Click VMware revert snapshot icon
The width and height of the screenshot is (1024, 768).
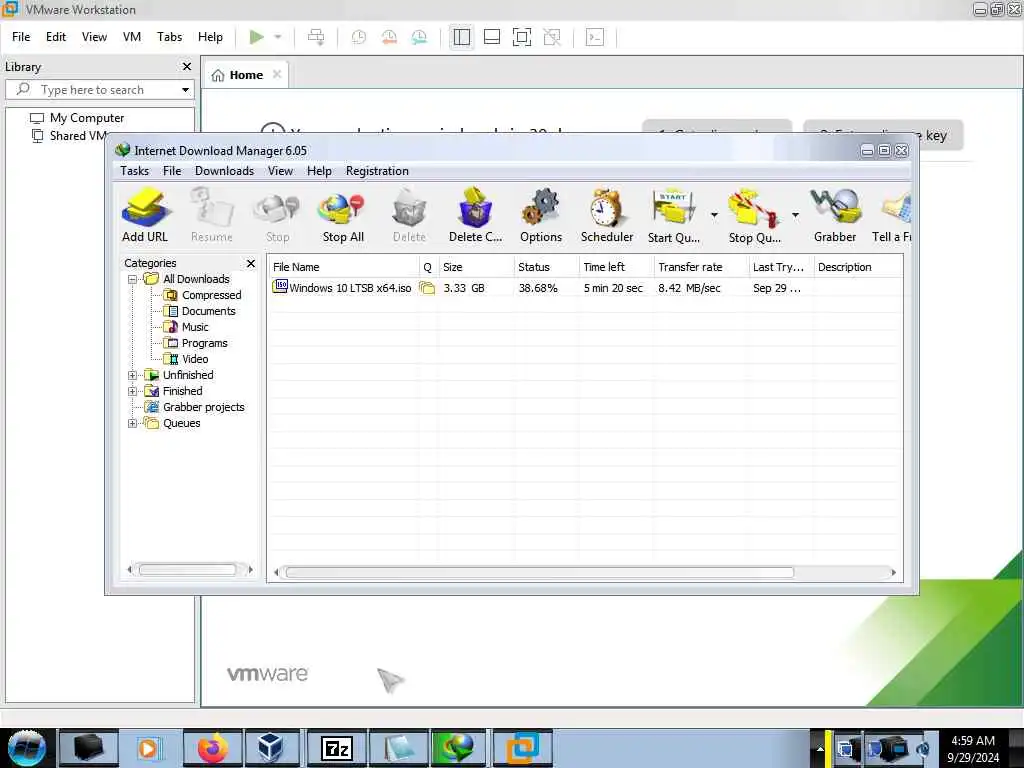point(389,37)
